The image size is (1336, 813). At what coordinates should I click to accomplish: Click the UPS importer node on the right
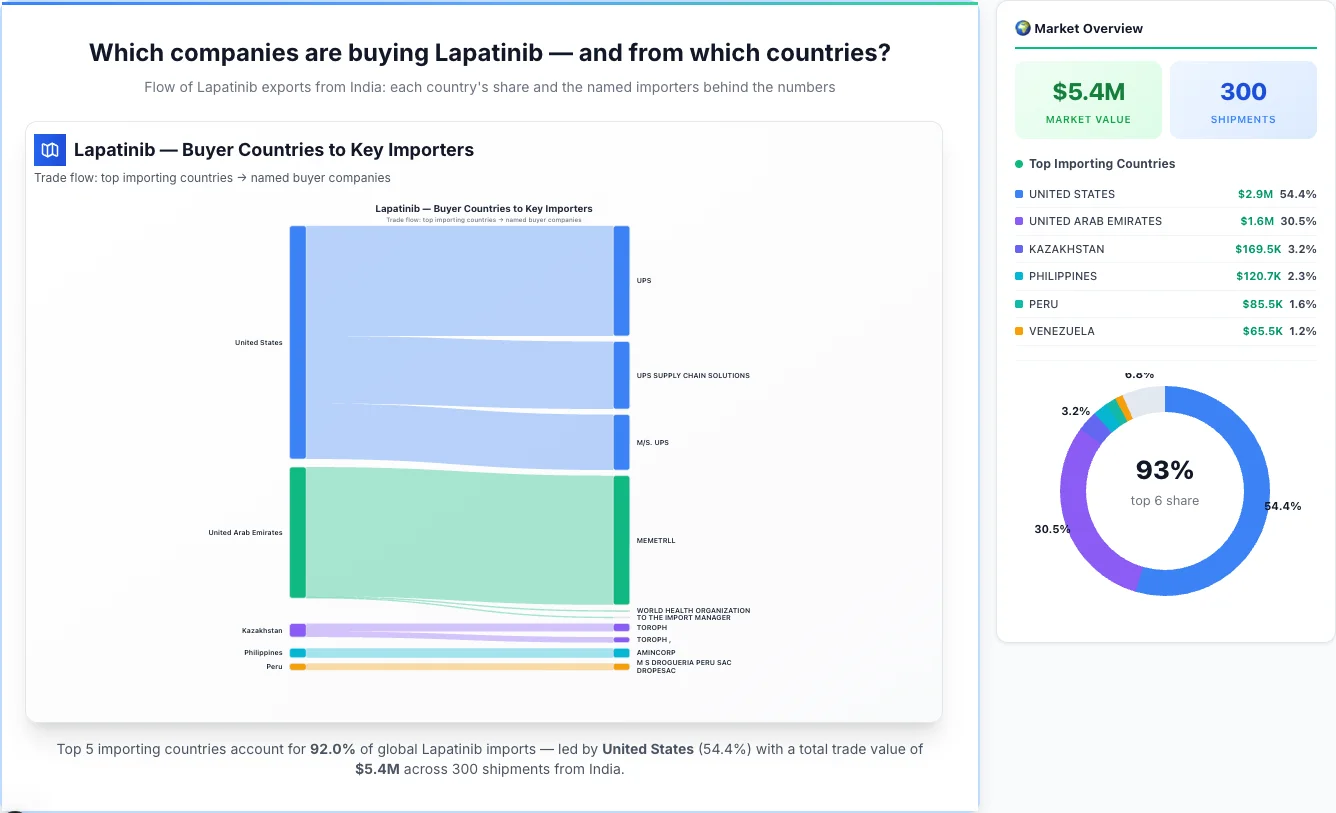pos(622,280)
